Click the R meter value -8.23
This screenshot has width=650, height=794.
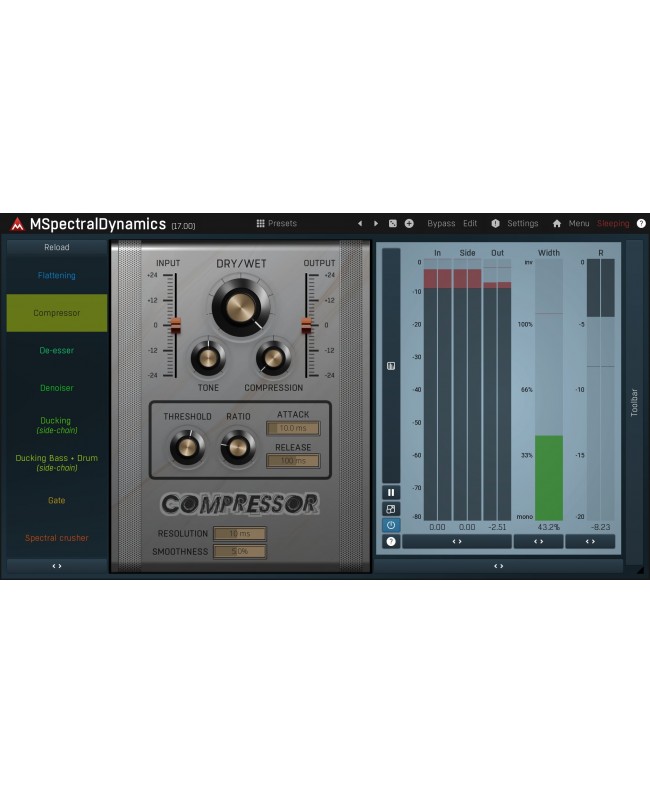(x=600, y=527)
